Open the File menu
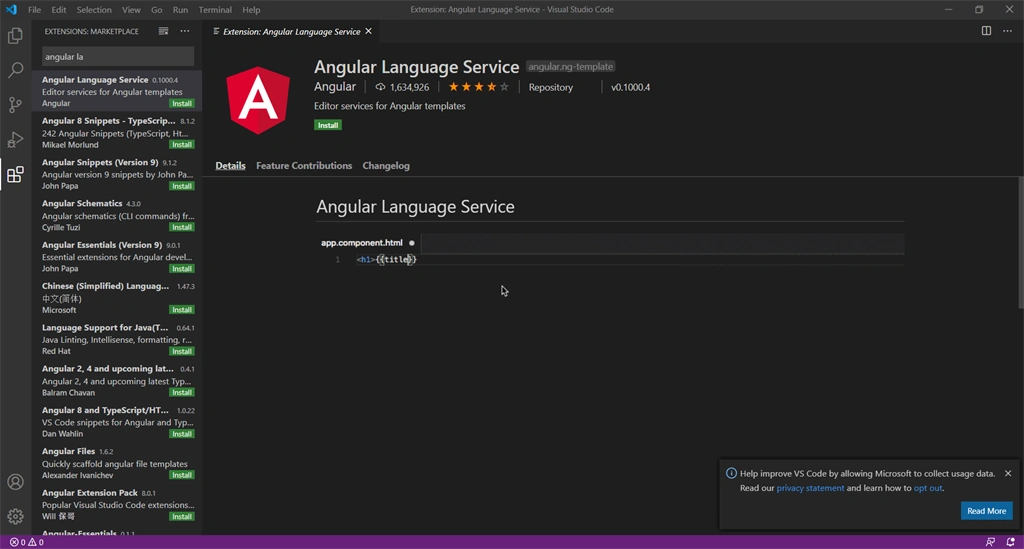1024x549 pixels. [x=35, y=10]
